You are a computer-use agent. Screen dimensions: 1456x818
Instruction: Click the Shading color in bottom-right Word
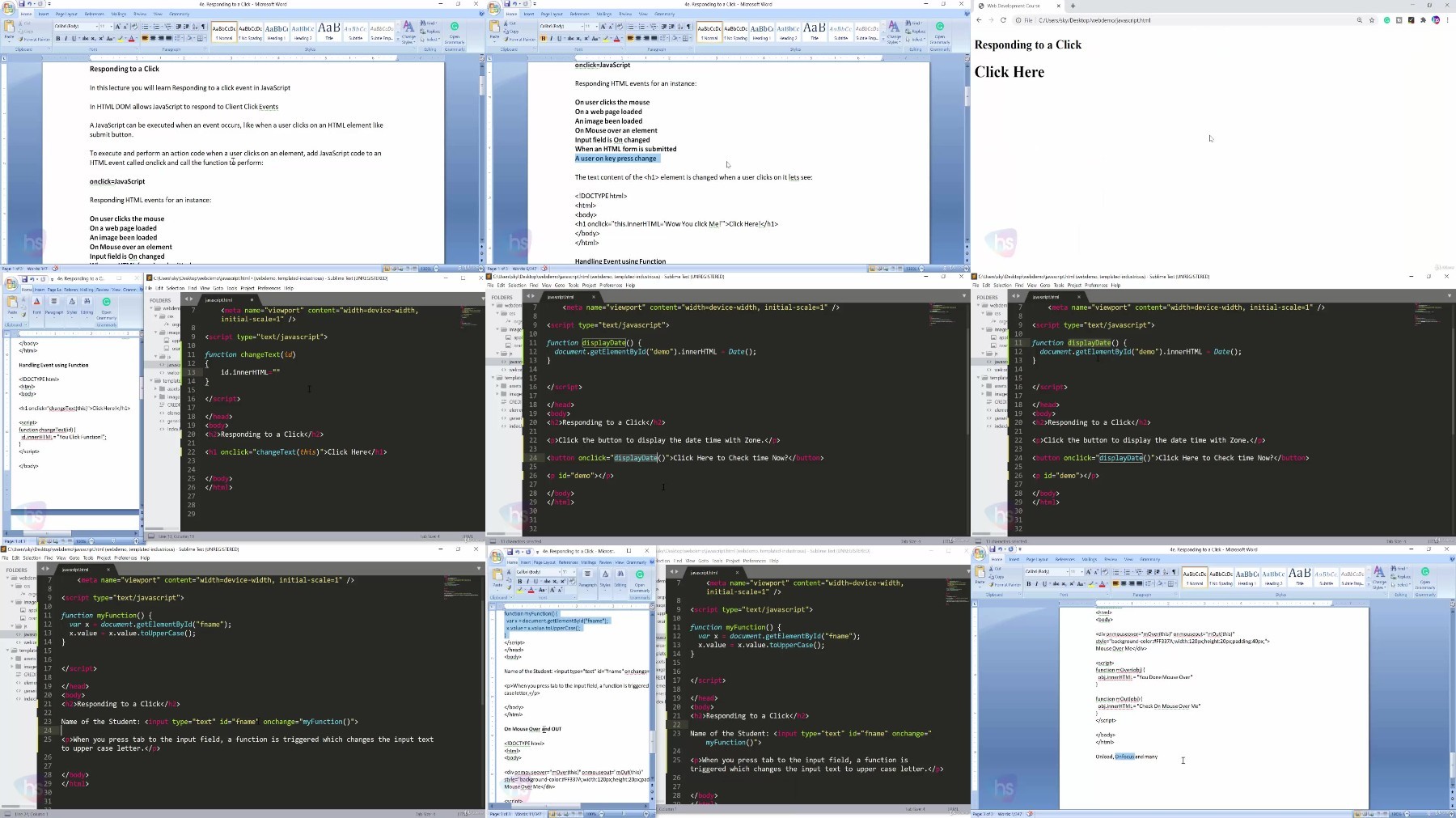click(1160, 584)
